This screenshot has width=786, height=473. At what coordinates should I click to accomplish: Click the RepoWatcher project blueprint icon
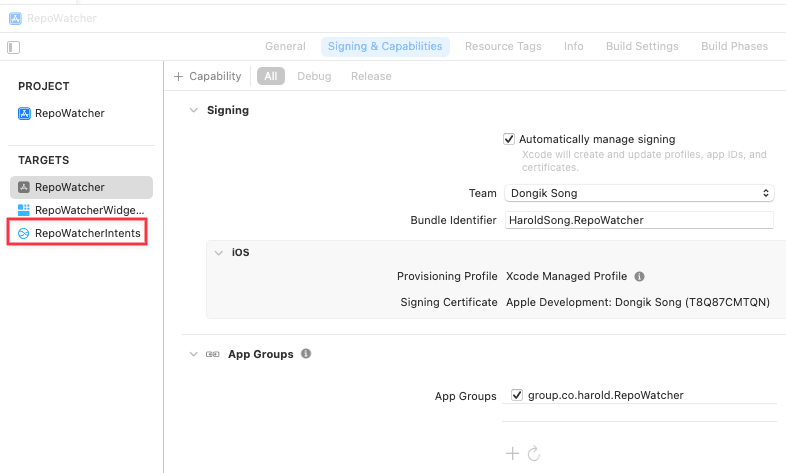[x=24, y=114]
